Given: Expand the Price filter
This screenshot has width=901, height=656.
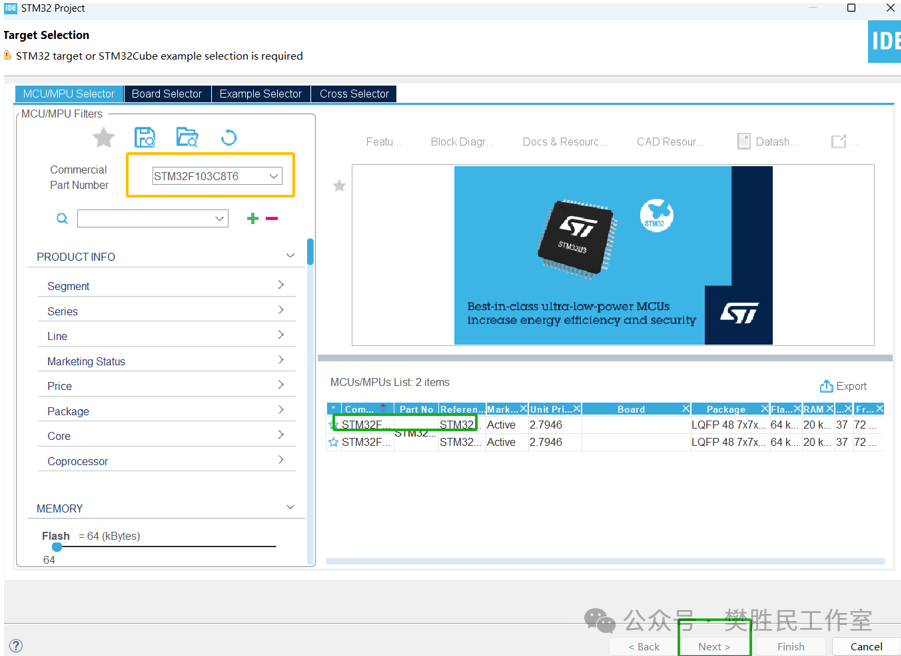Looking at the screenshot, I should tap(281, 385).
